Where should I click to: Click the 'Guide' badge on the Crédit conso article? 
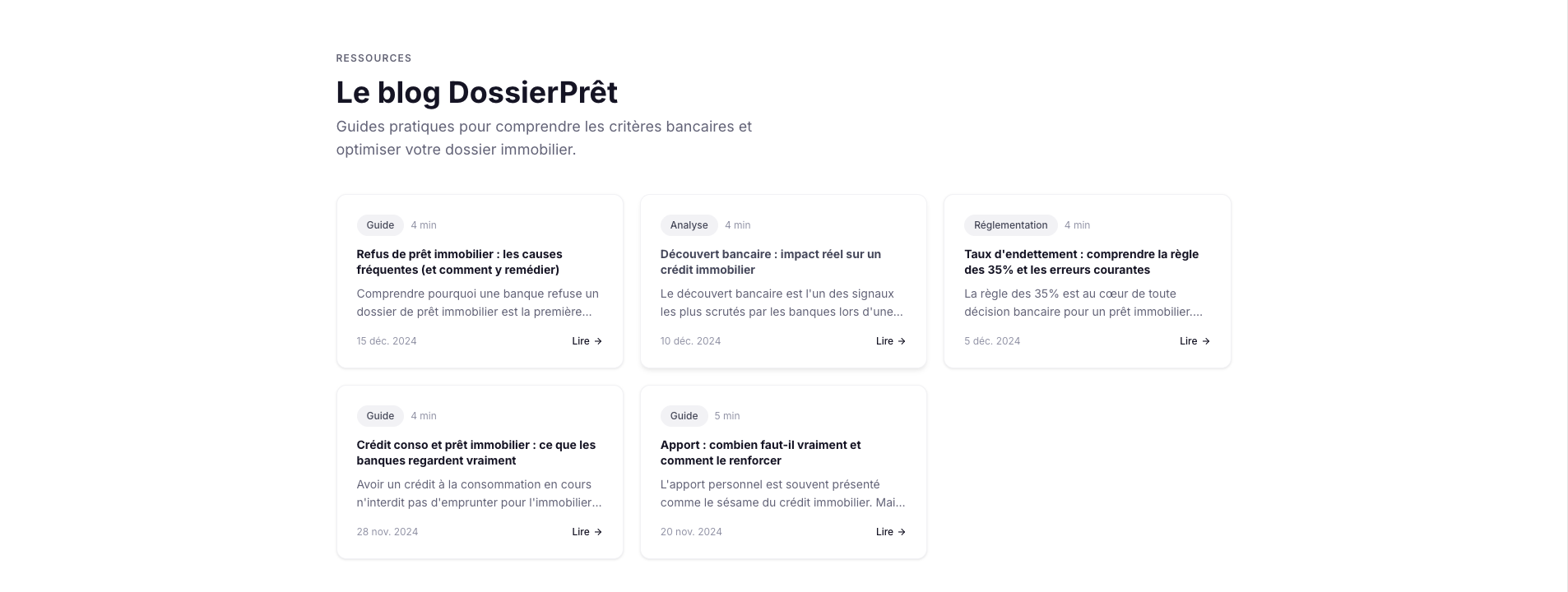(379, 415)
